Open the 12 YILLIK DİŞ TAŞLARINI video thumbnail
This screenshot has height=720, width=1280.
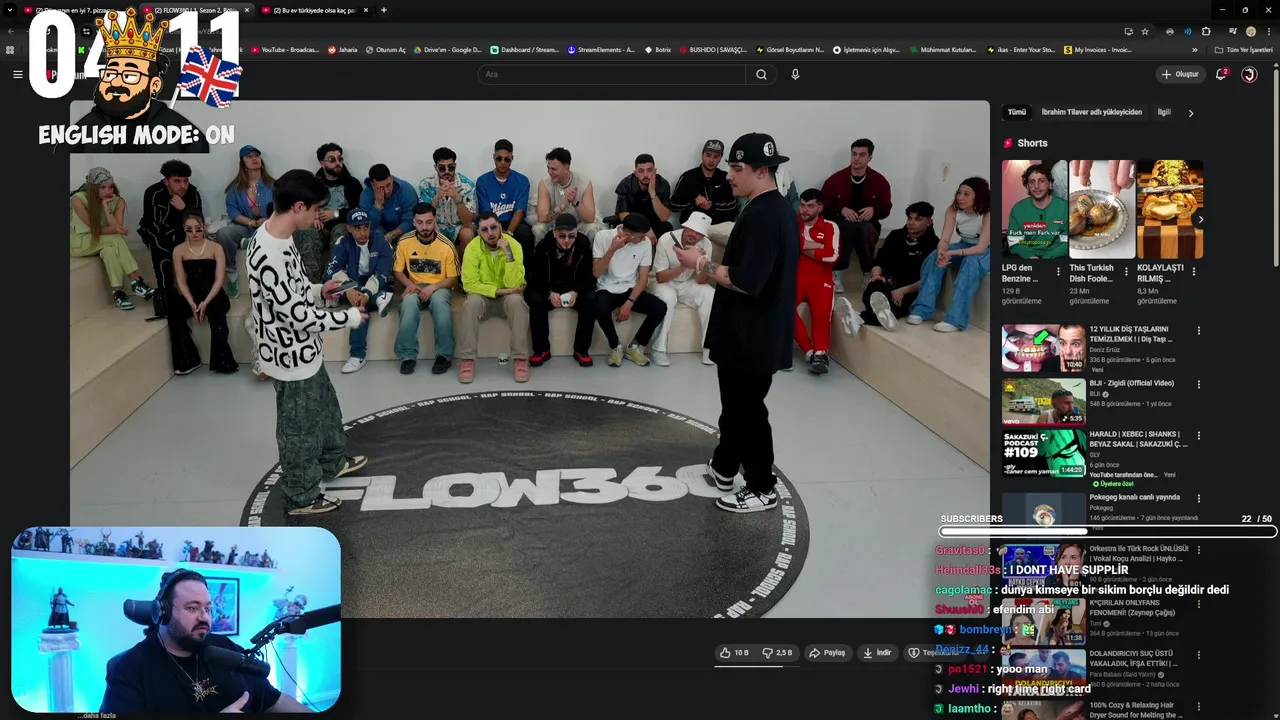pos(1043,347)
